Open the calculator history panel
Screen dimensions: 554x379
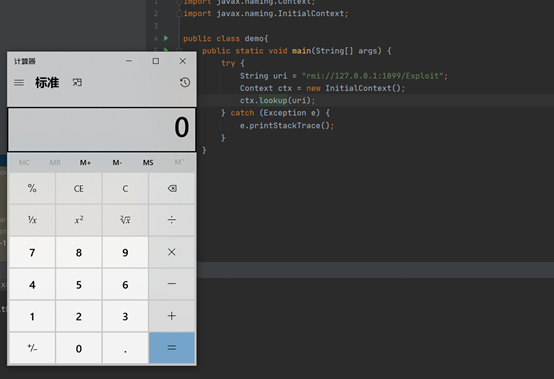(x=185, y=82)
